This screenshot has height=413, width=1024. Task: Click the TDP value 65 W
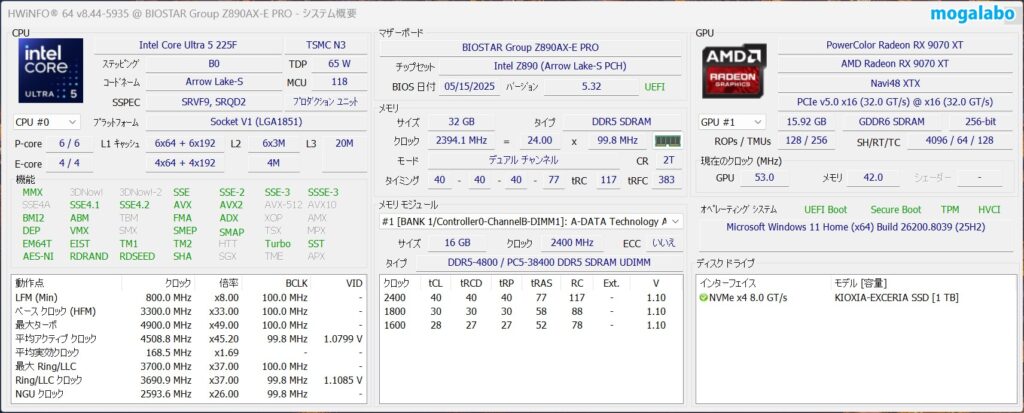(x=339, y=64)
